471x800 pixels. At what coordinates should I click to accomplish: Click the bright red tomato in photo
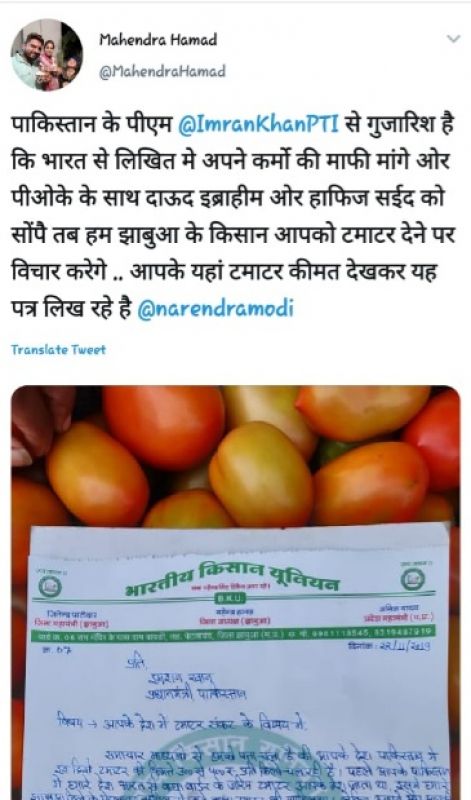coord(433,438)
